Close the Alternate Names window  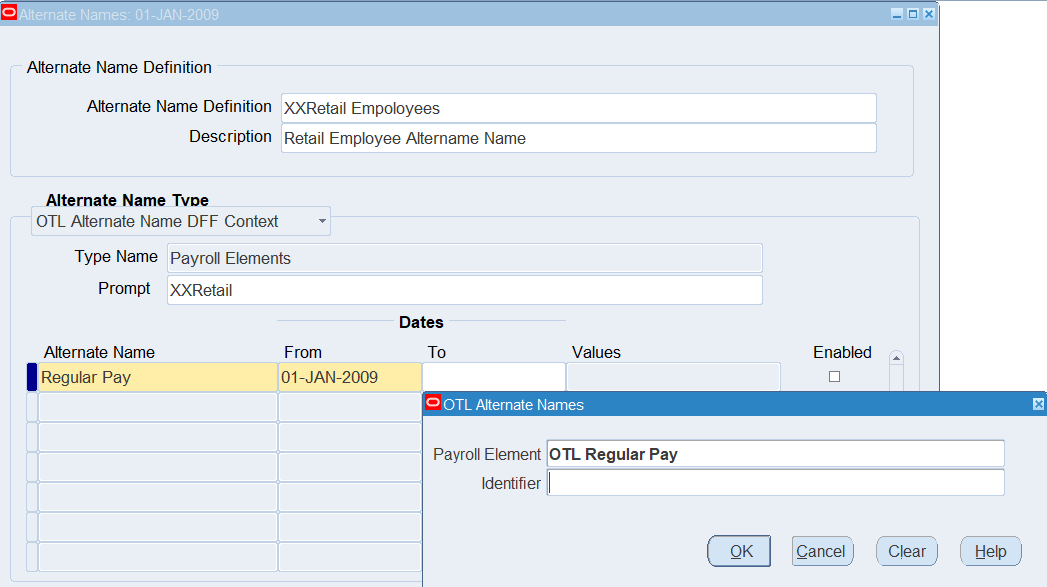coord(928,14)
